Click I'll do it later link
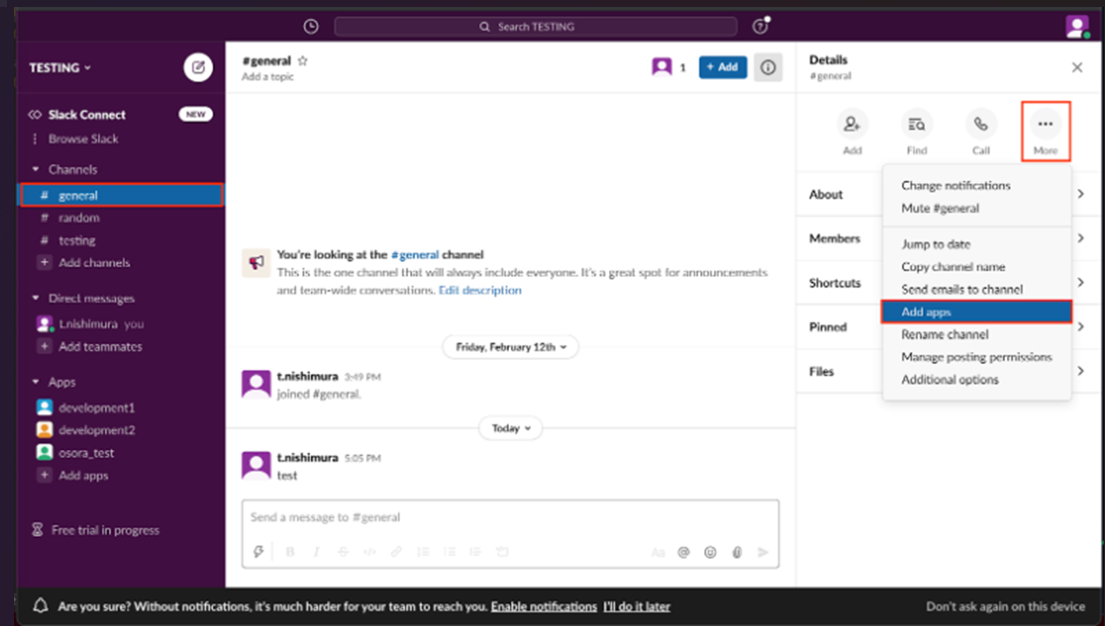Viewport: 1105px width, 626px height. (x=636, y=606)
